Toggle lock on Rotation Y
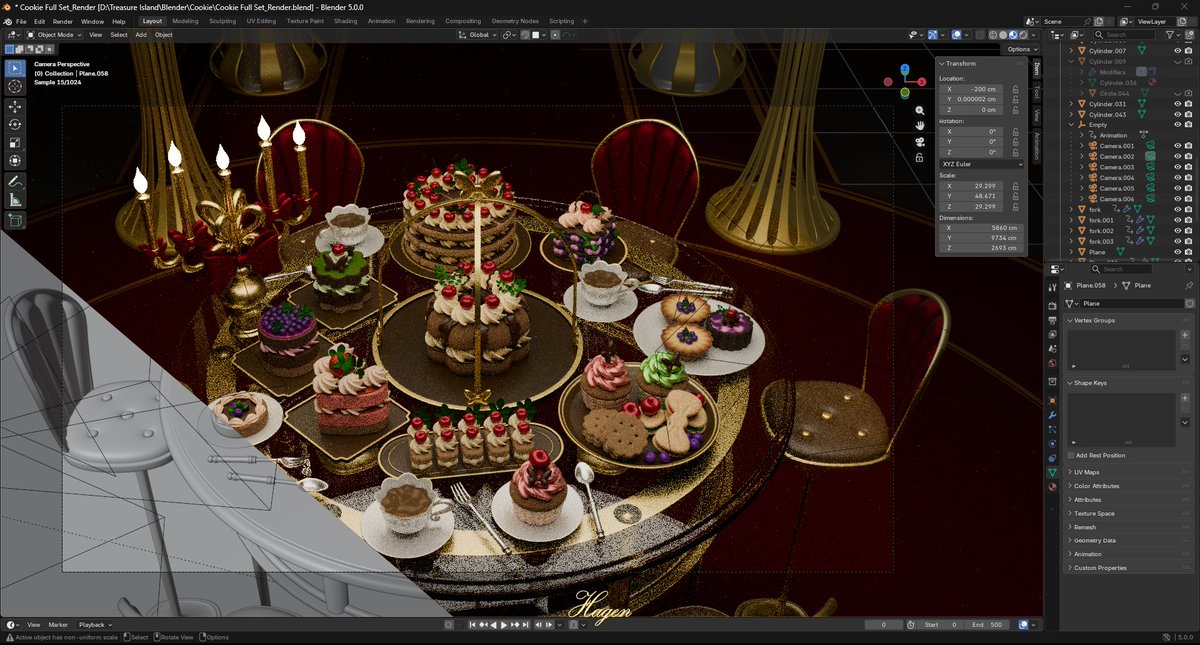 coord(1016,142)
